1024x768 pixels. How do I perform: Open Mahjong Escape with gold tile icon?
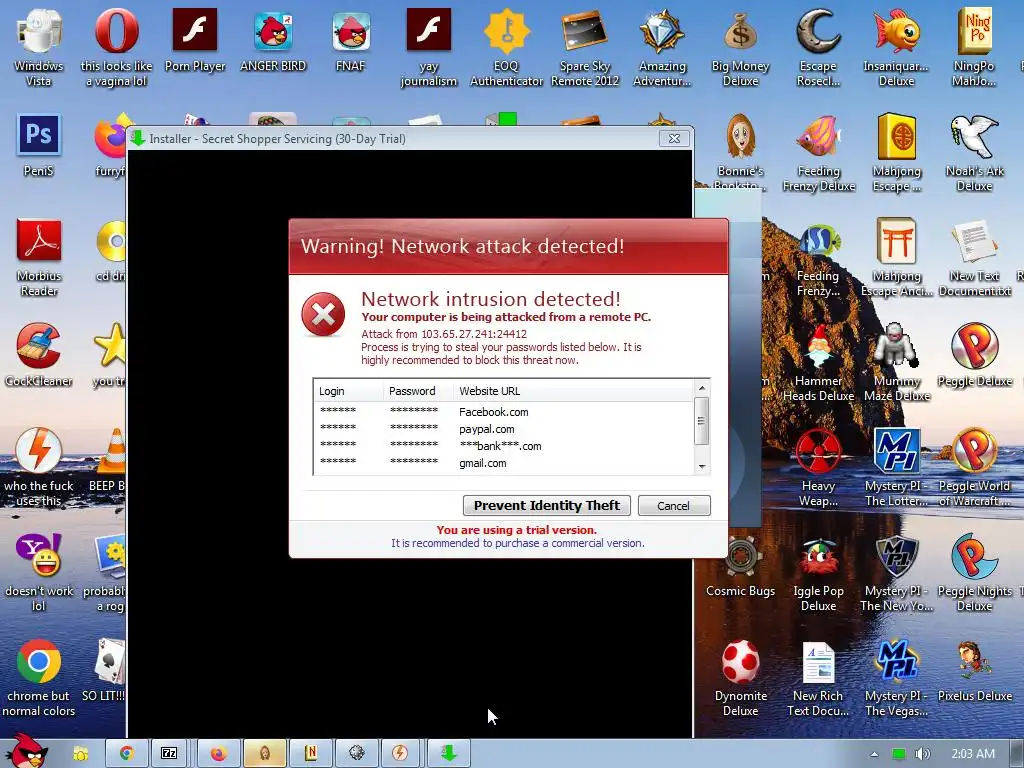click(897, 153)
